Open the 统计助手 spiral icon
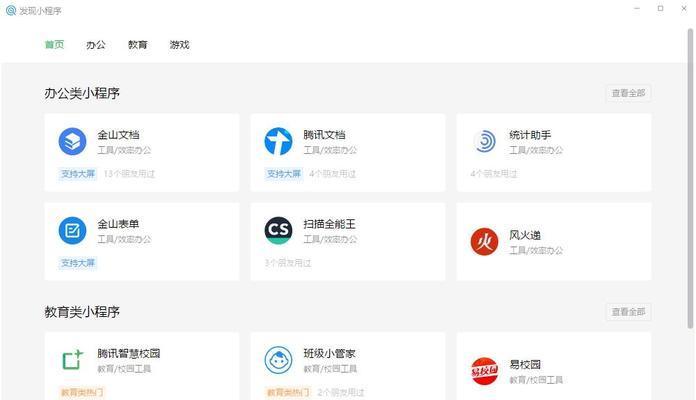The image size is (696, 400). tap(484, 142)
